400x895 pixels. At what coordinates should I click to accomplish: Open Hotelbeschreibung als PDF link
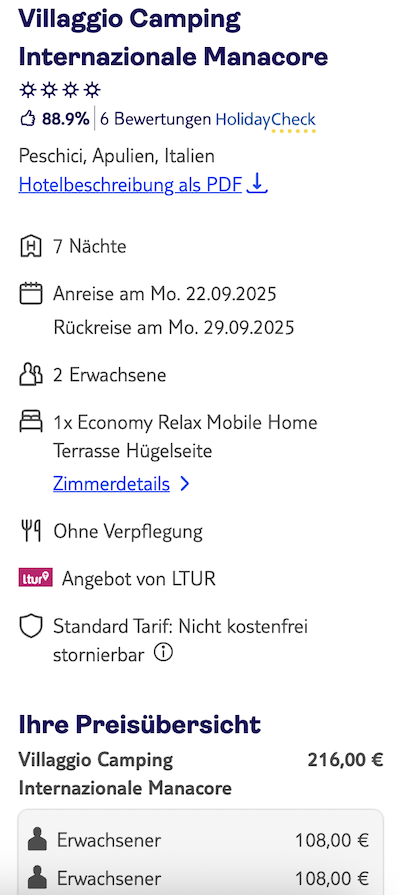pos(131,184)
